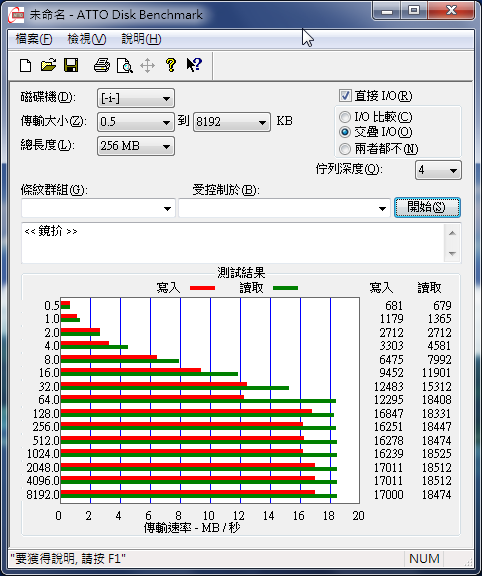Click the green 讀取 legend swatch

(285, 288)
